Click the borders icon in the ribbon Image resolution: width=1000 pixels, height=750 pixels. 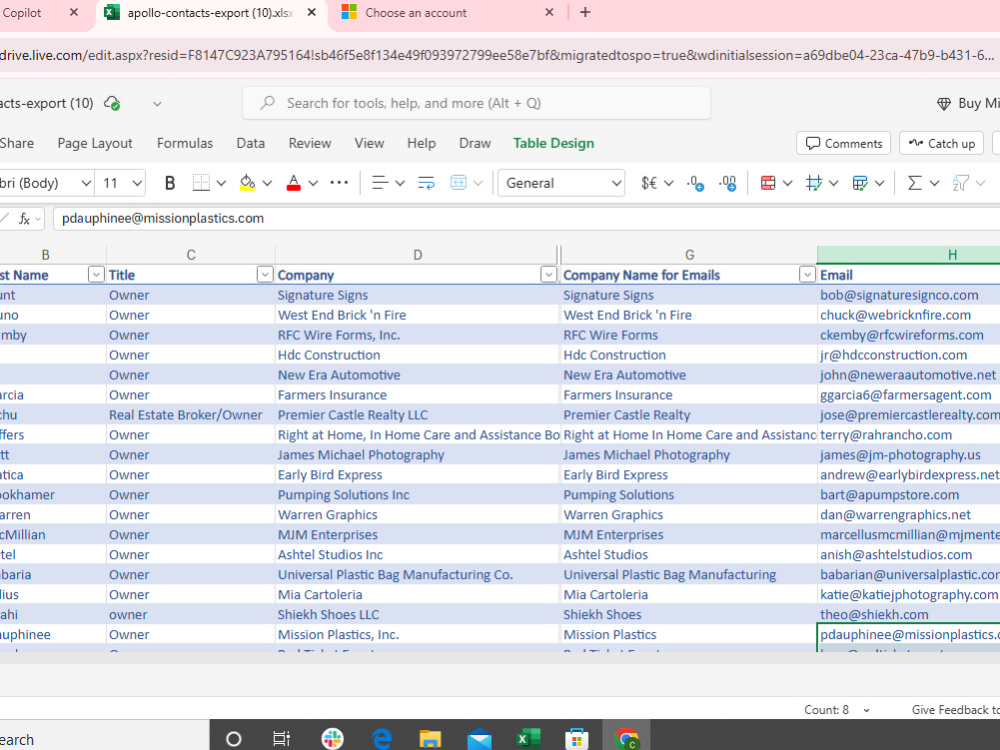201,184
